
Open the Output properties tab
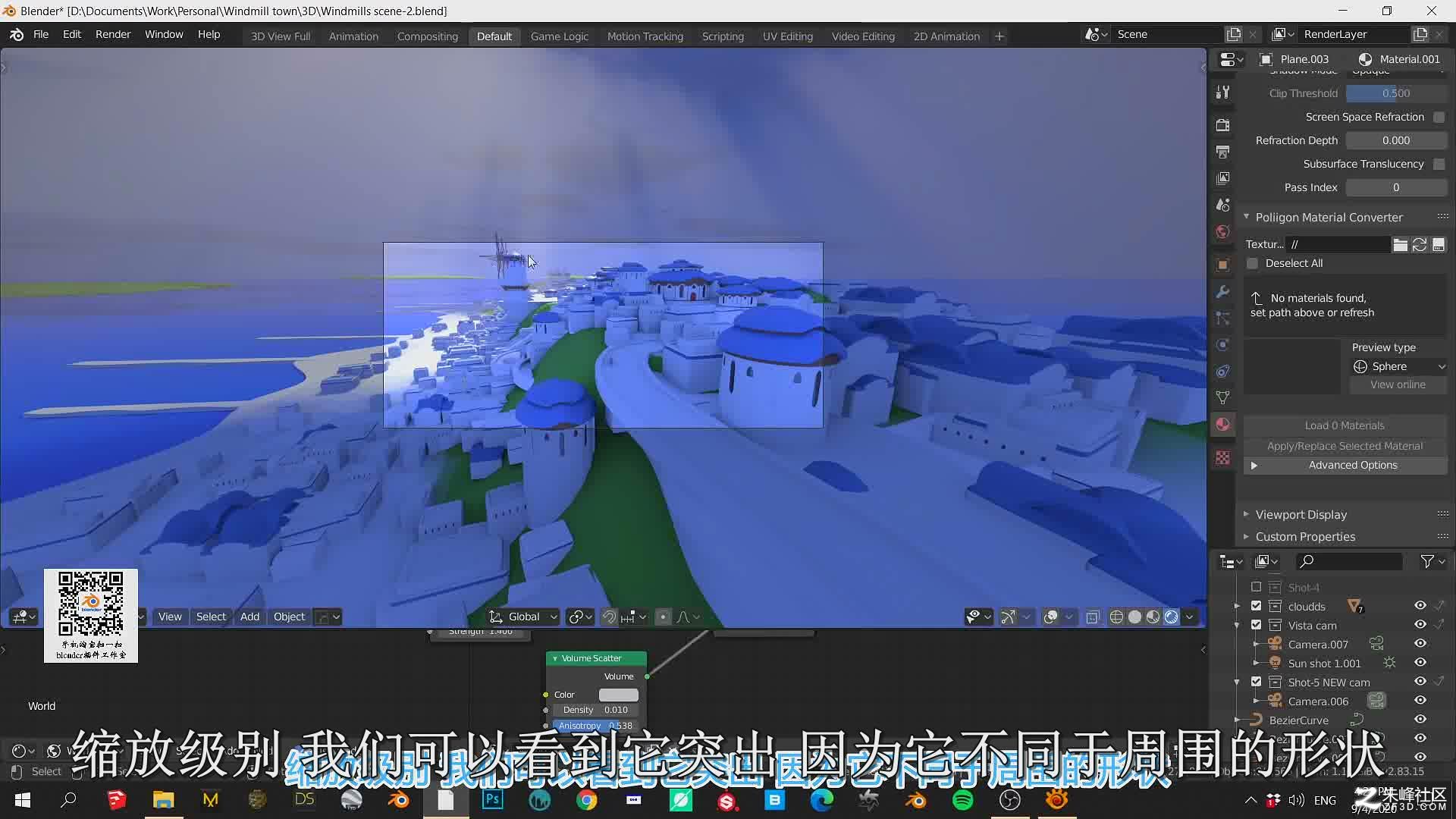click(1222, 152)
